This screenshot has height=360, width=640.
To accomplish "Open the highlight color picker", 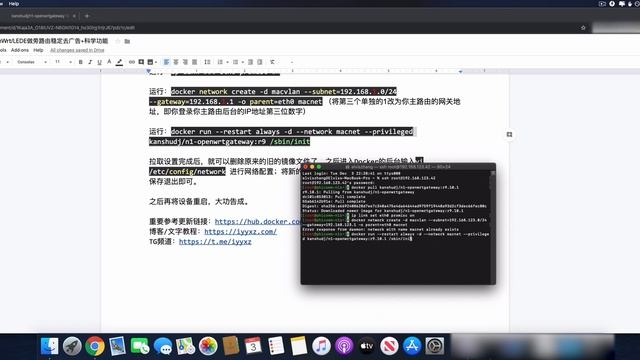I will point(119,62).
